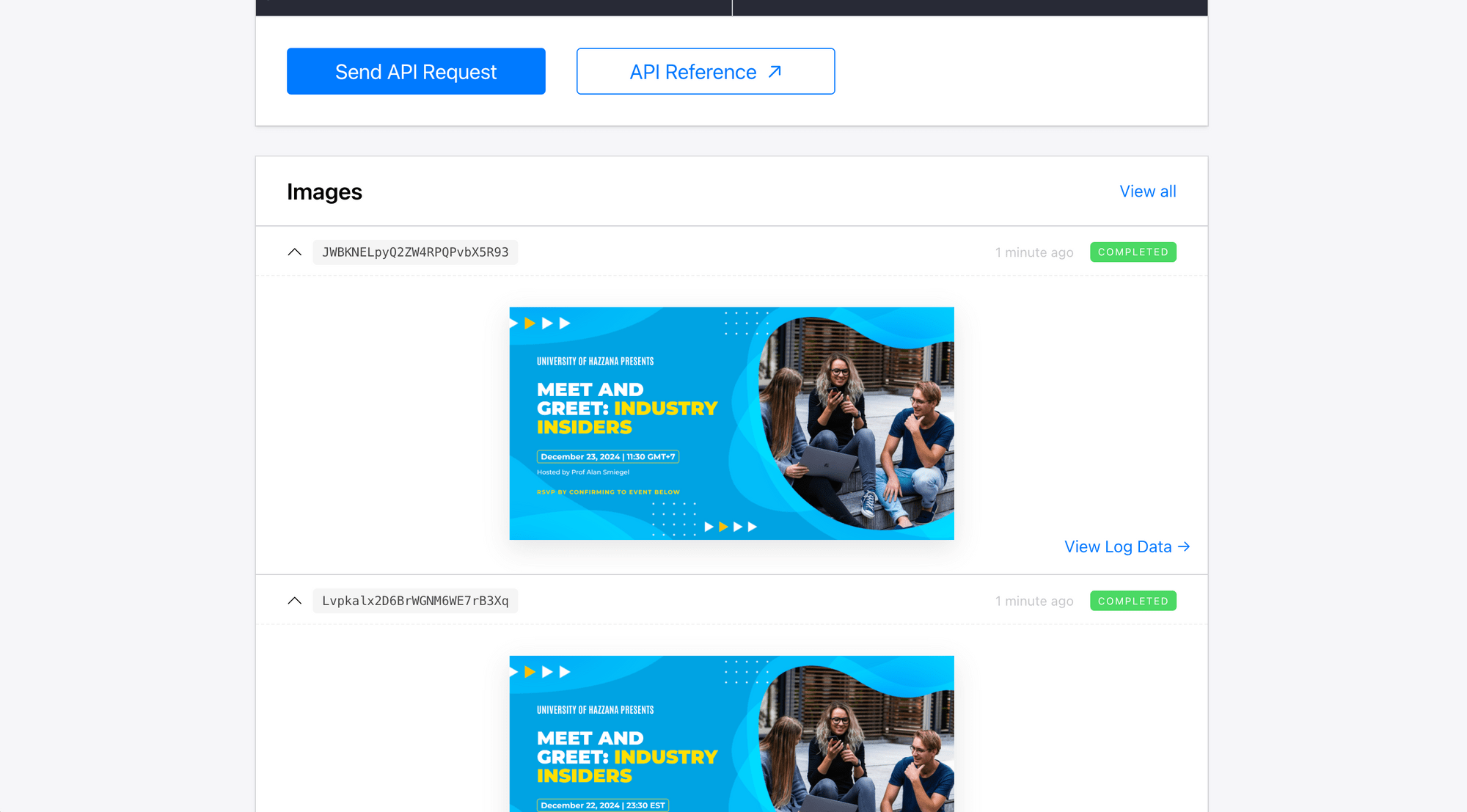Click second row's '1 minute ago' timestamp
Image resolution: width=1467 pixels, height=812 pixels.
[x=1034, y=601]
